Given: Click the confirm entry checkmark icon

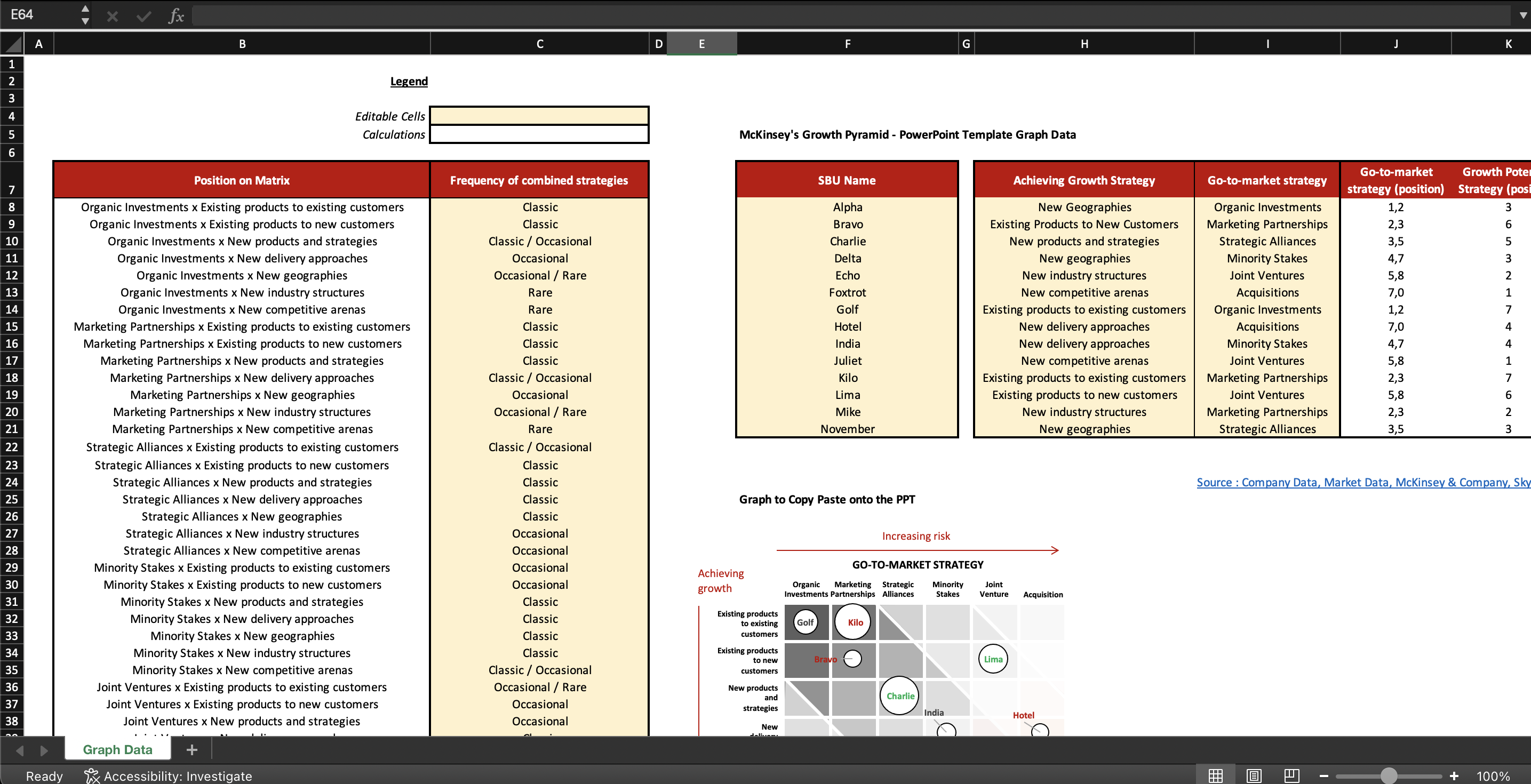Looking at the screenshot, I should (144, 16).
